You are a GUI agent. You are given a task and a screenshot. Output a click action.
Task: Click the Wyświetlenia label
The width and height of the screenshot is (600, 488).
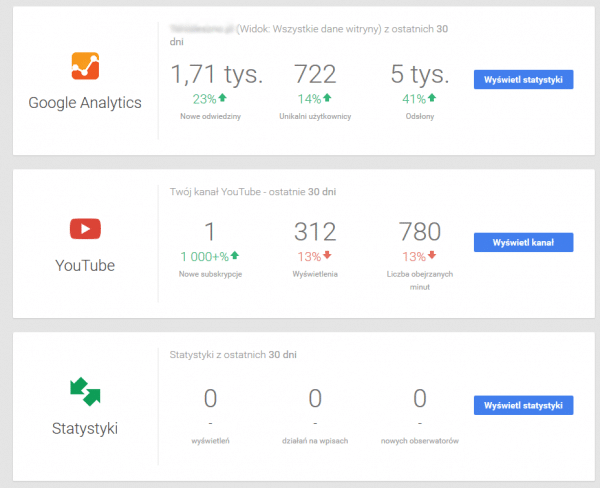point(315,274)
